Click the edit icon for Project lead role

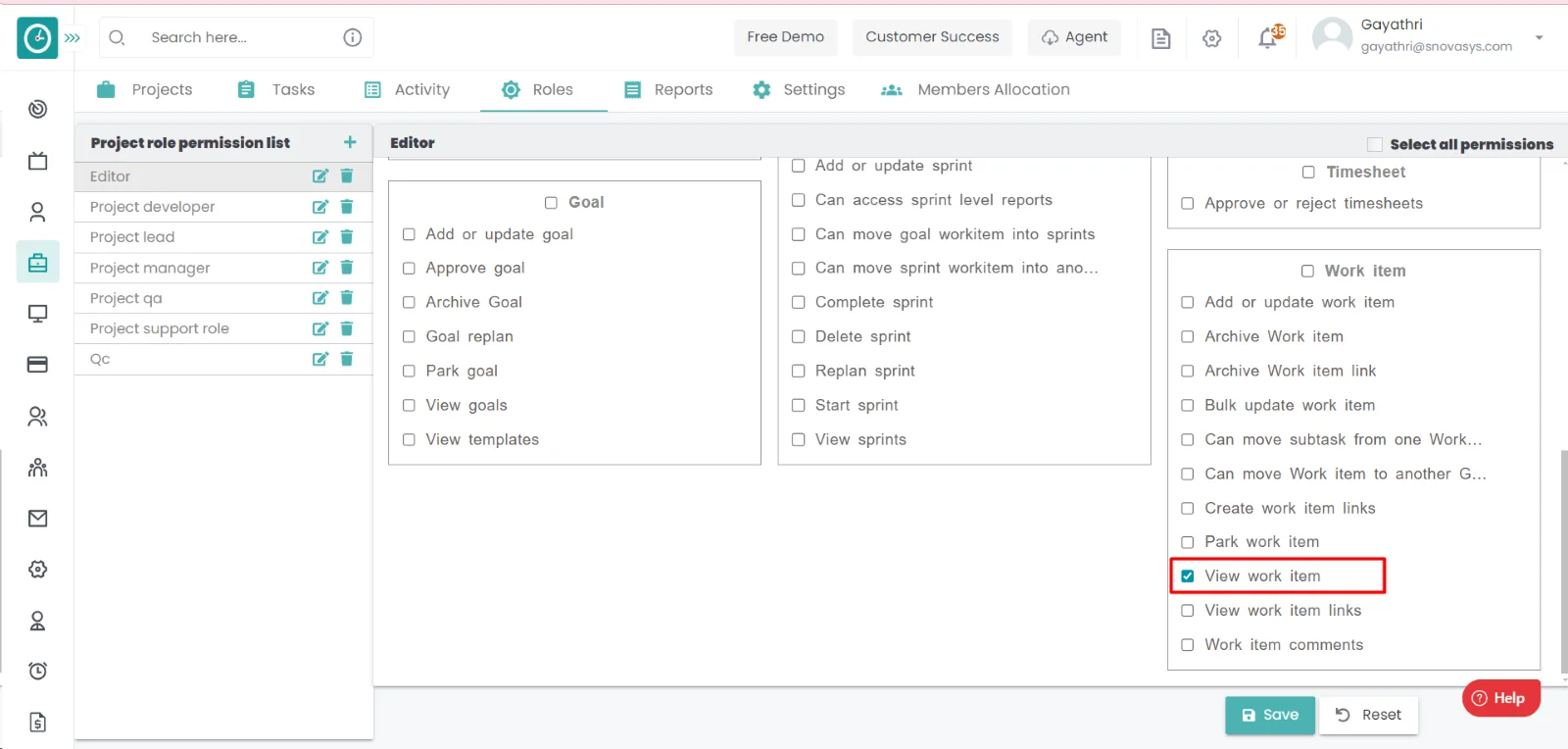319,237
